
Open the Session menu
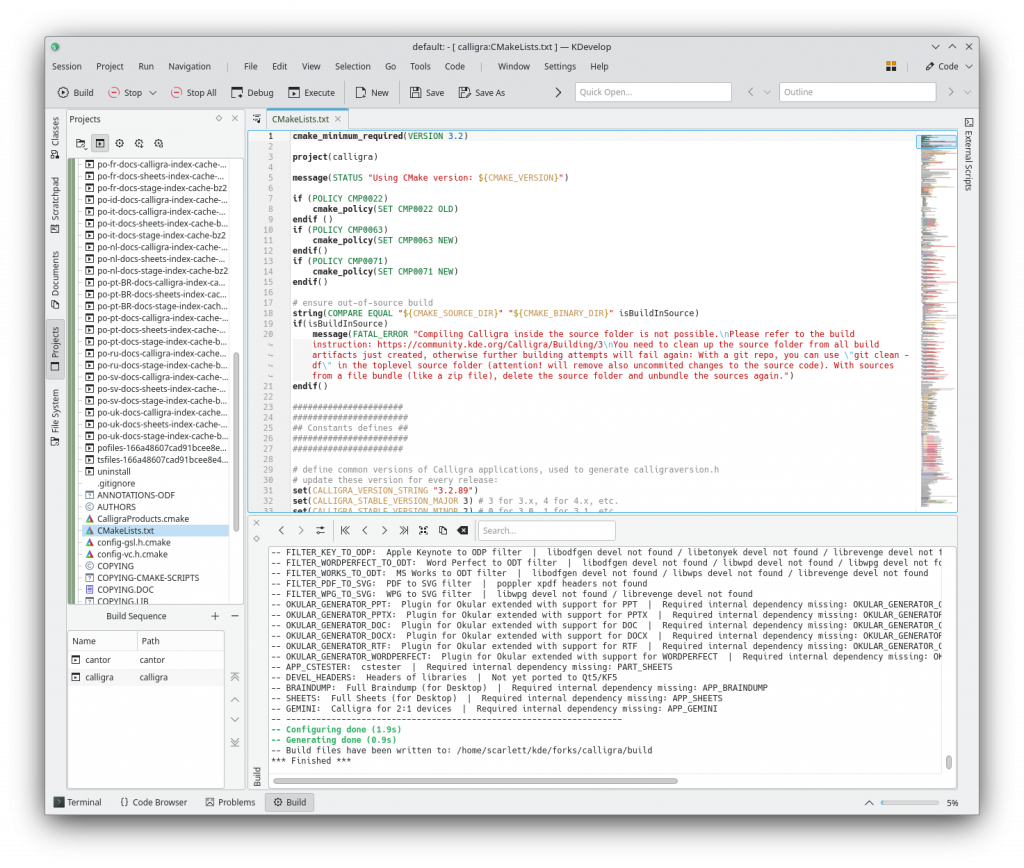tap(67, 66)
